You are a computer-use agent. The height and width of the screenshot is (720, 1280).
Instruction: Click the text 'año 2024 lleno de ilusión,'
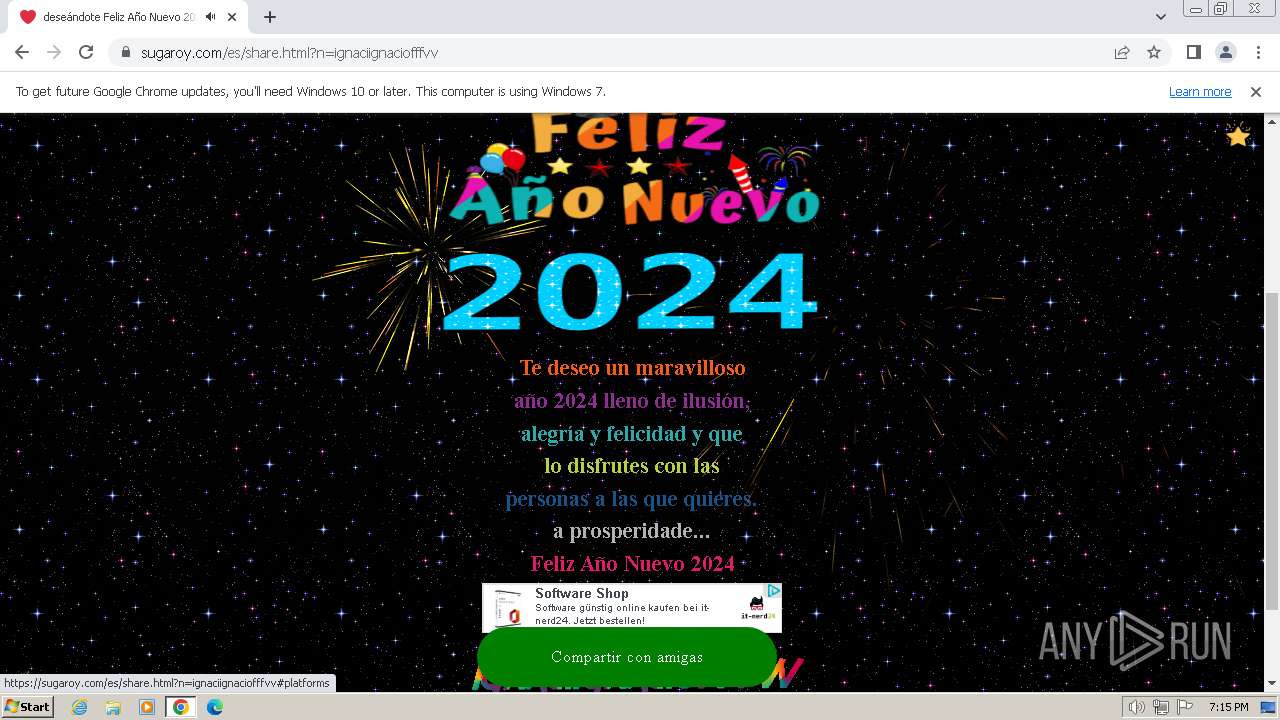point(632,401)
